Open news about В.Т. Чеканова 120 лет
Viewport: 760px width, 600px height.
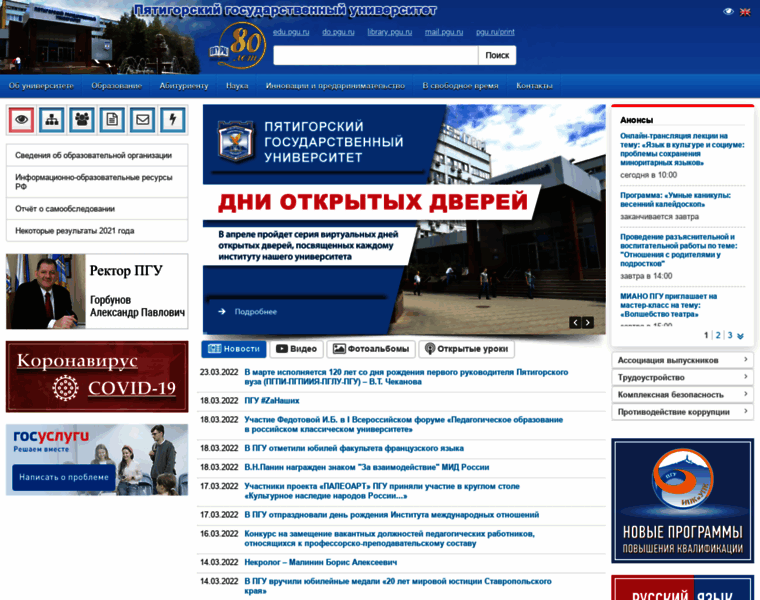tap(406, 377)
